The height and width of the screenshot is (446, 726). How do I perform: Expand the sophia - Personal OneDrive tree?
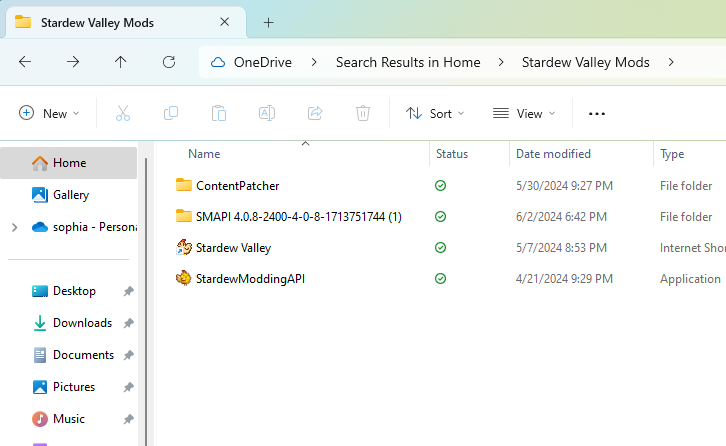click(14, 227)
